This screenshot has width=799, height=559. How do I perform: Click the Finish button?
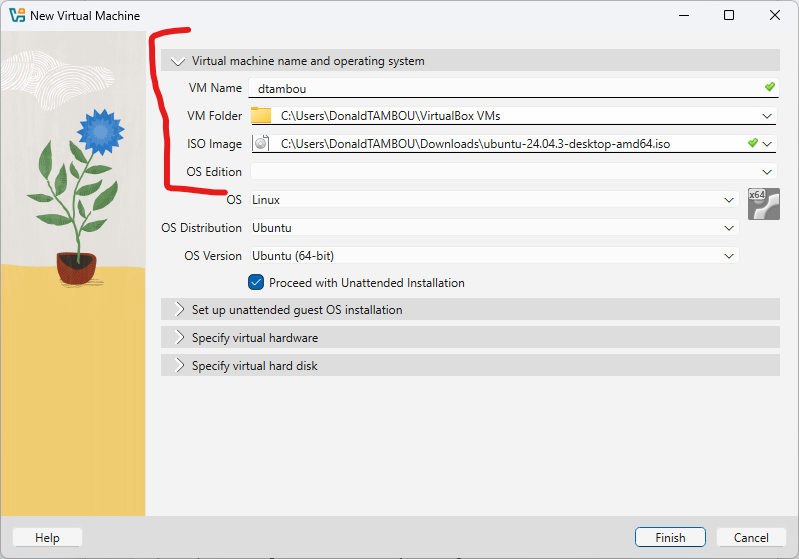670,538
